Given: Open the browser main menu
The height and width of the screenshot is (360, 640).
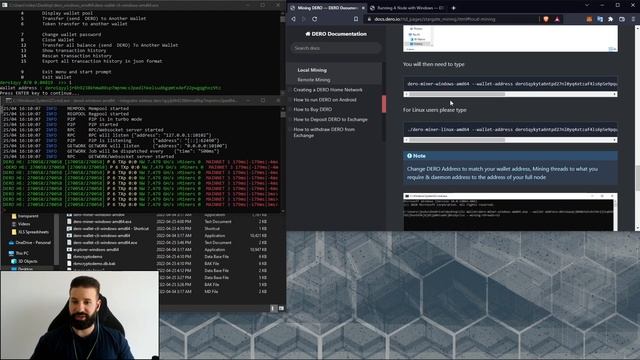Looking at the screenshot, I should pos(633,19).
